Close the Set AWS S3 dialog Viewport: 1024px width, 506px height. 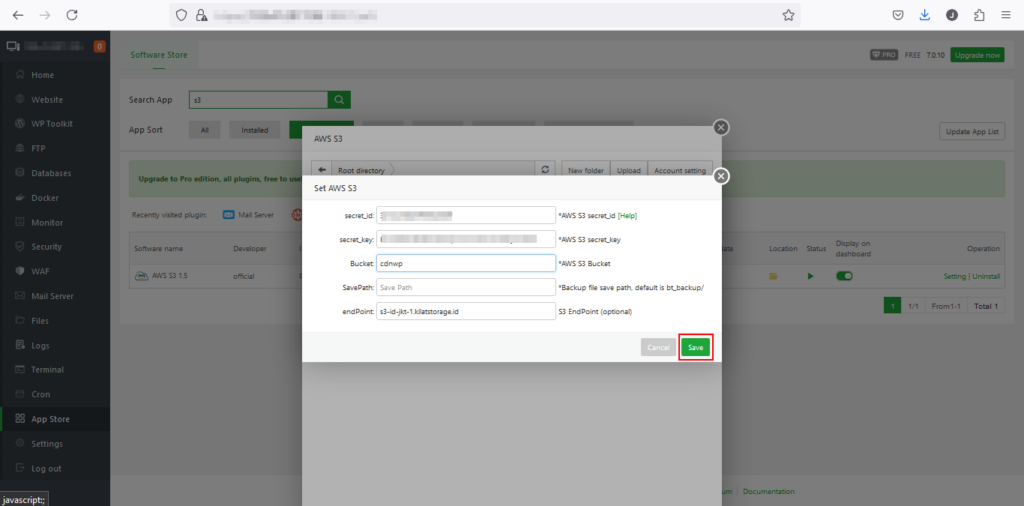721,176
